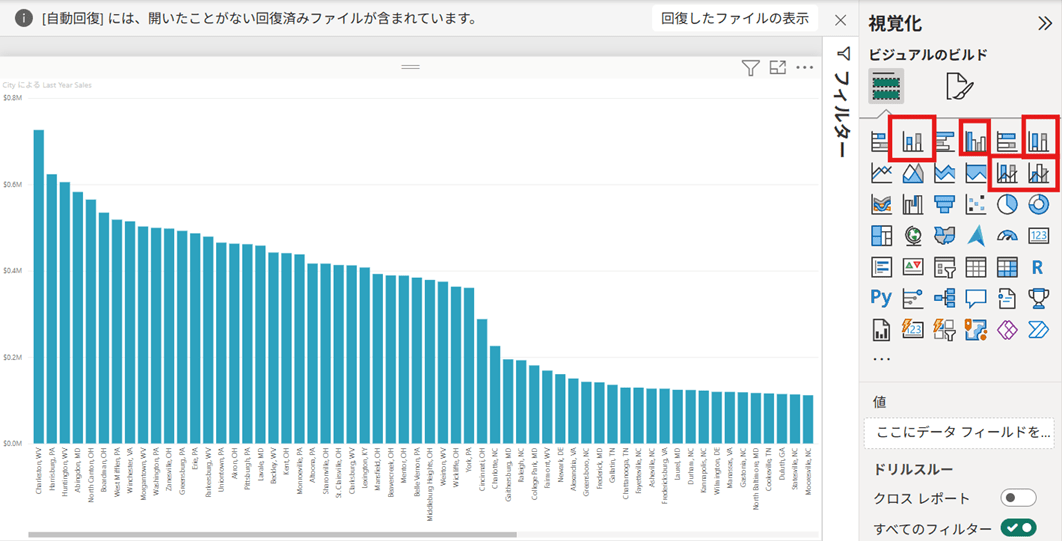Click the 値 data field well
1062x541 pixels.
(958, 433)
